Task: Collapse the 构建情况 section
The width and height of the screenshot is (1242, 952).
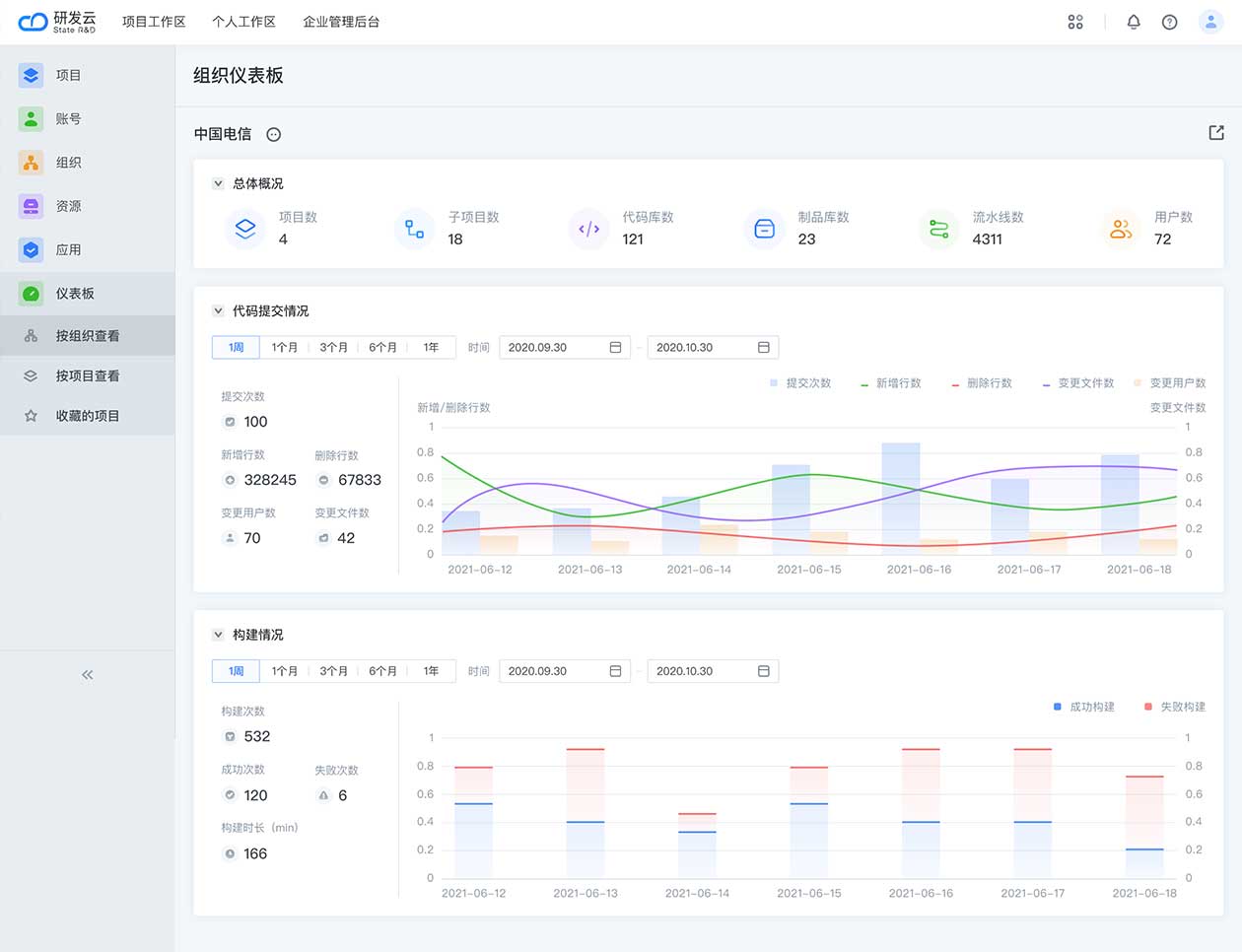Action: (218, 635)
